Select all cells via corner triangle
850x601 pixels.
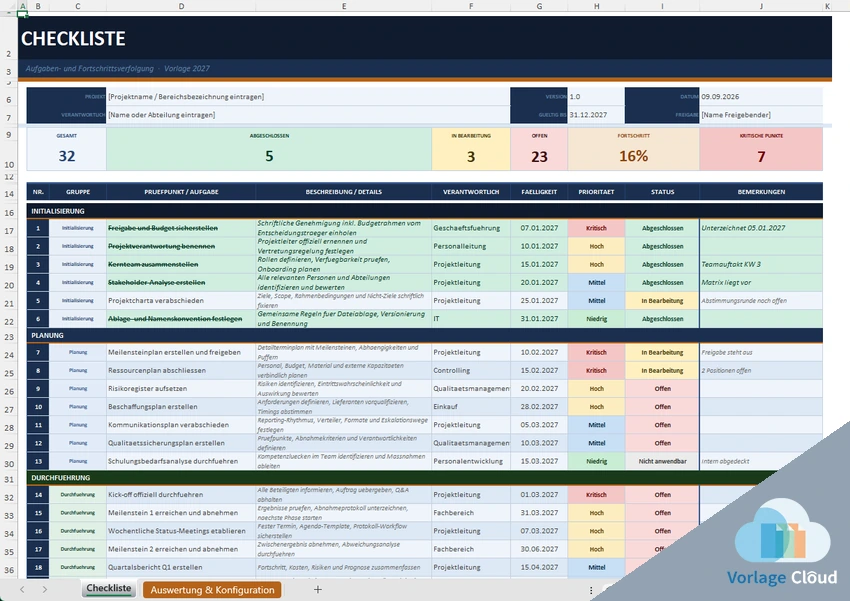(9, 6)
